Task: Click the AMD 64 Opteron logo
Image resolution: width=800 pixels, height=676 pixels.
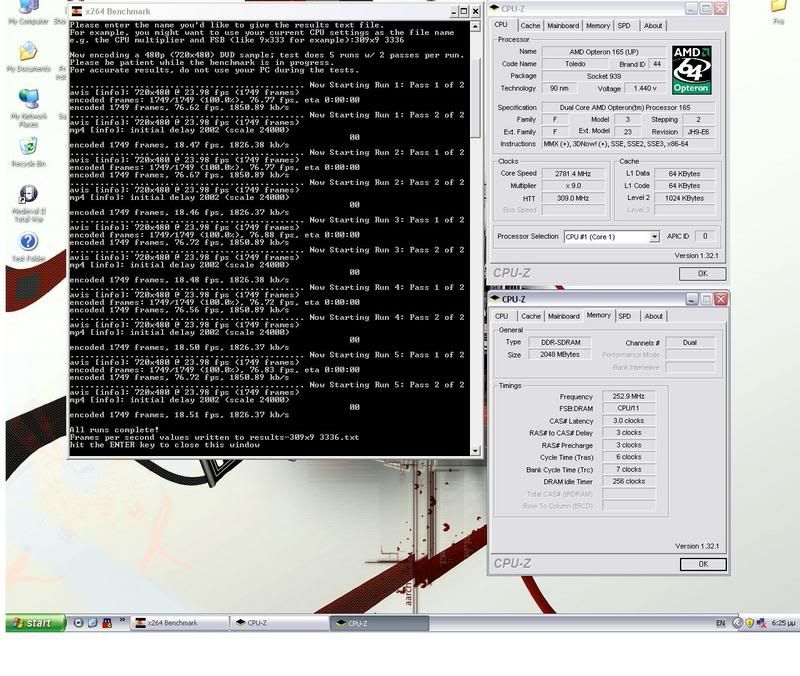Action: point(691,70)
